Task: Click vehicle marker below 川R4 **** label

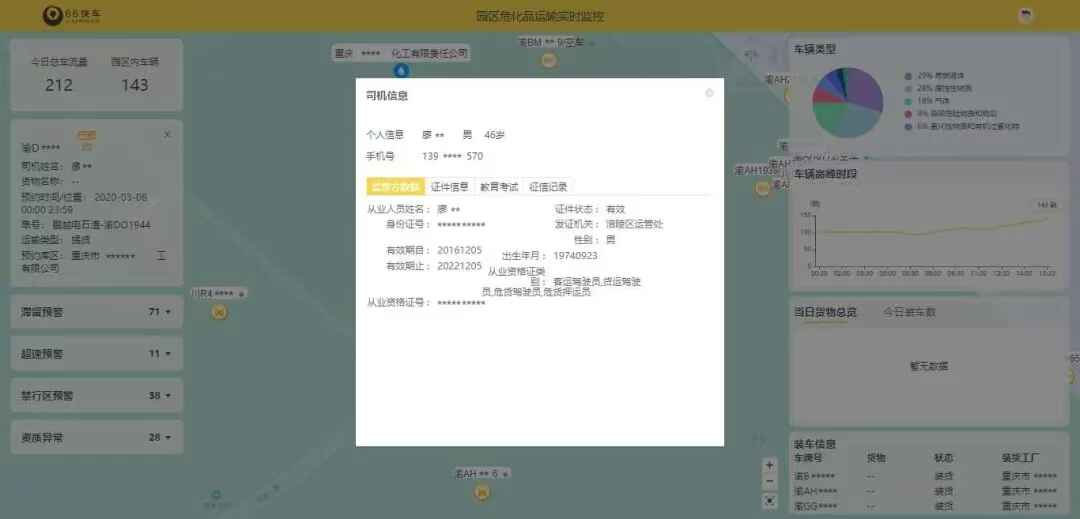Action: 220,312
